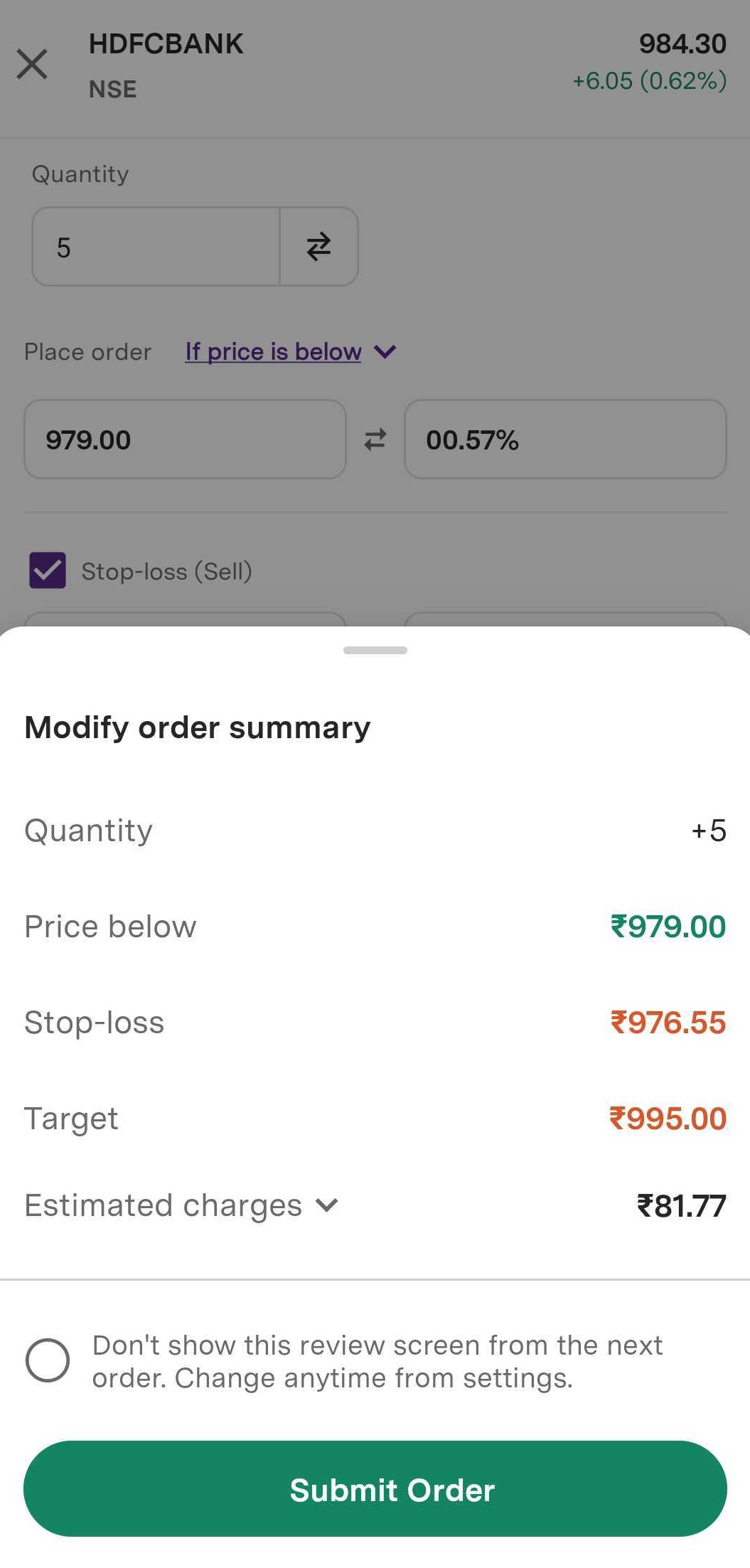This screenshot has width=750, height=1568.
Task: Tap the 984.30 current price
Action: (x=682, y=44)
